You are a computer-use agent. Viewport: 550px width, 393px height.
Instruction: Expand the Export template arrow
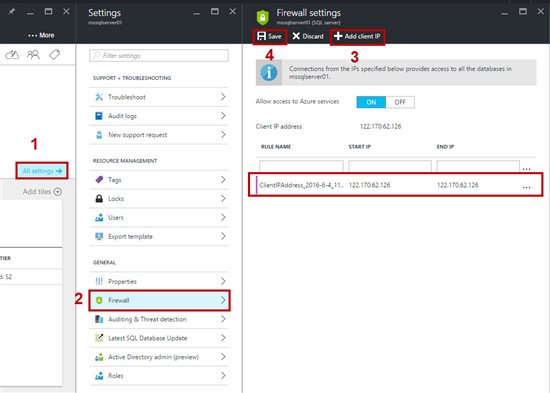pos(223,236)
